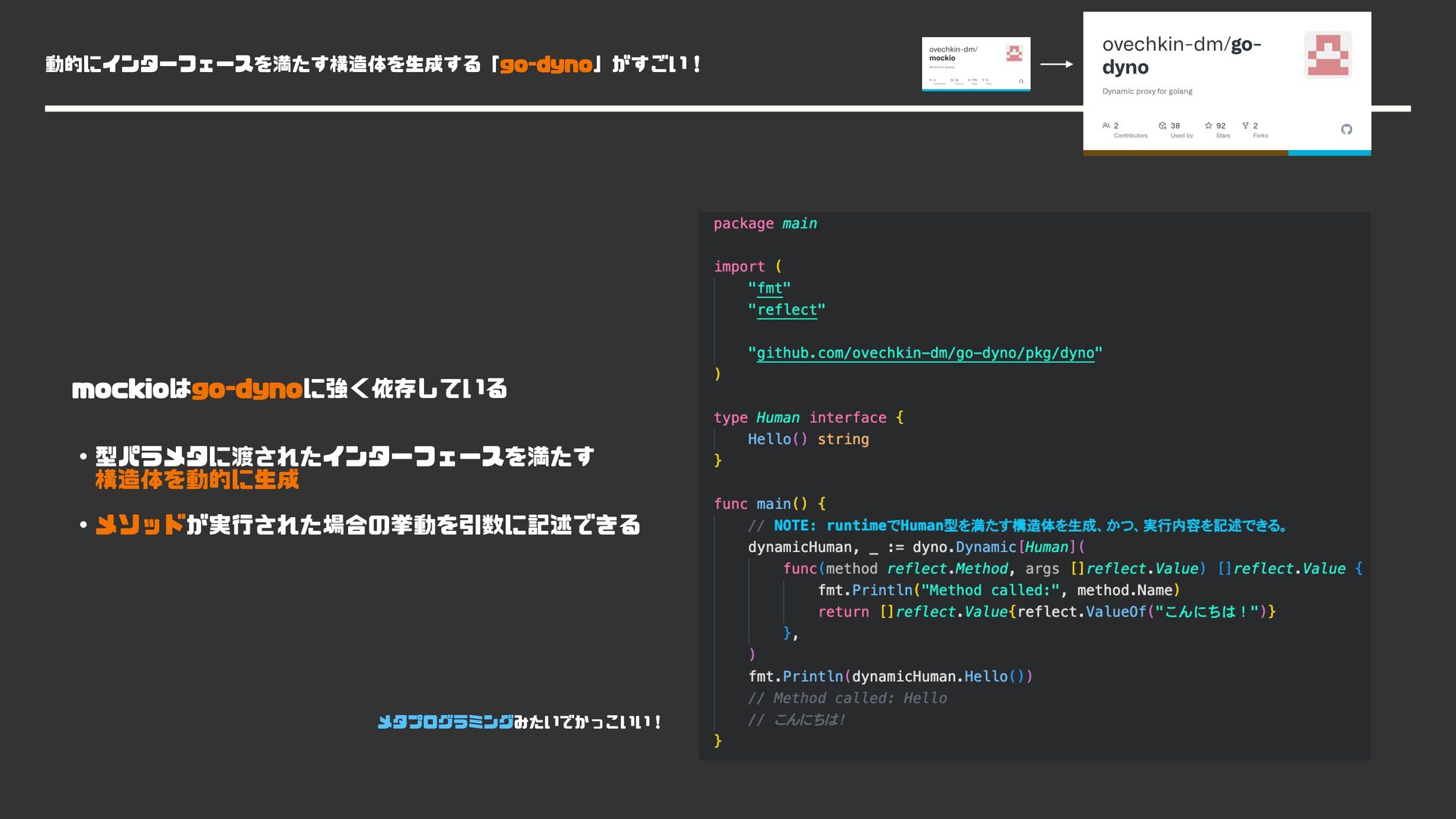Image resolution: width=1456 pixels, height=819 pixels.
Task: Click the GitHub logo on go-dyno card
Action: coord(1346,130)
